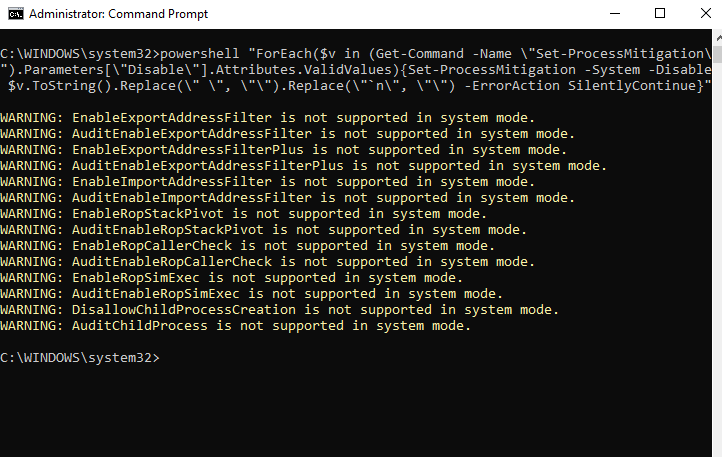722x457 pixels.
Task: Click the Command Prompt system menu icon
Action: pyautogui.click(x=13, y=14)
